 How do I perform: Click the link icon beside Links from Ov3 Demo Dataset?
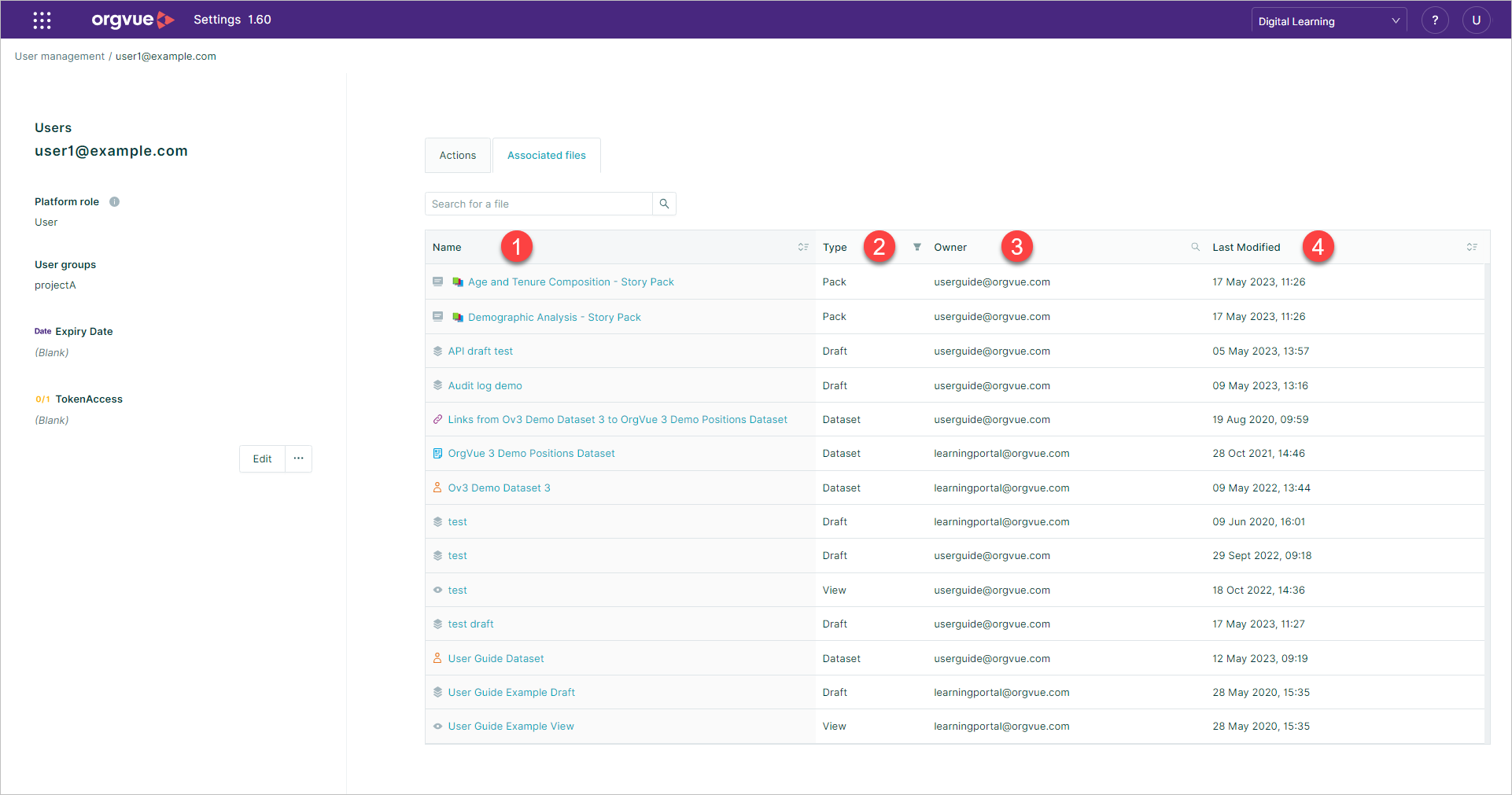(438, 420)
